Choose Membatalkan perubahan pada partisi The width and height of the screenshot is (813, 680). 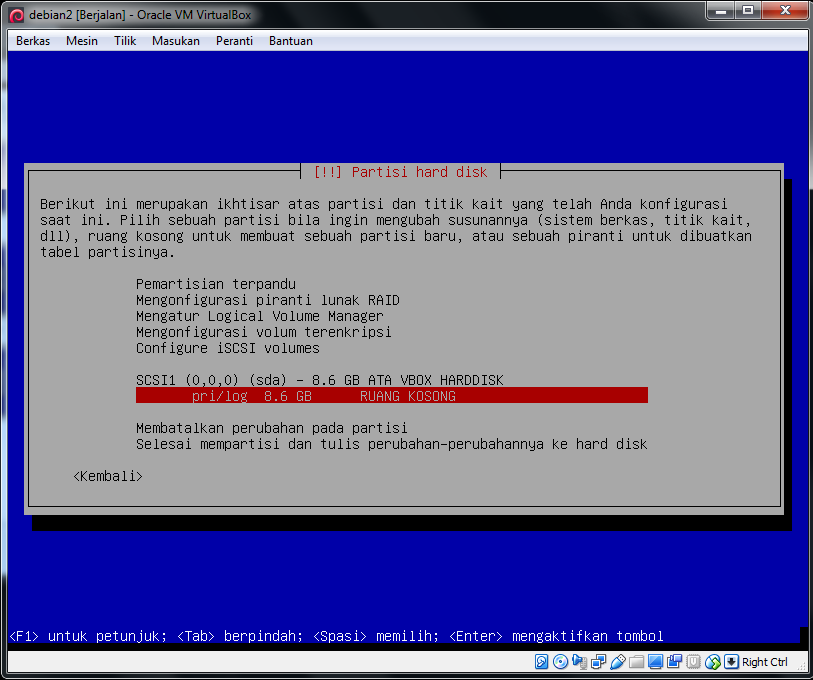(272, 428)
